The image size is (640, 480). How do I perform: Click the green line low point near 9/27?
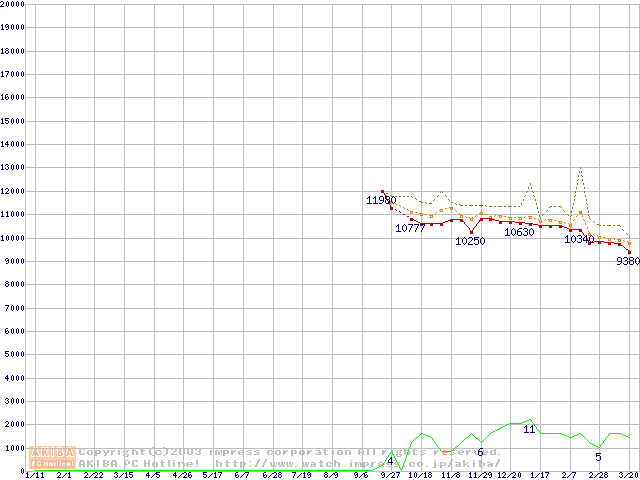(401, 469)
